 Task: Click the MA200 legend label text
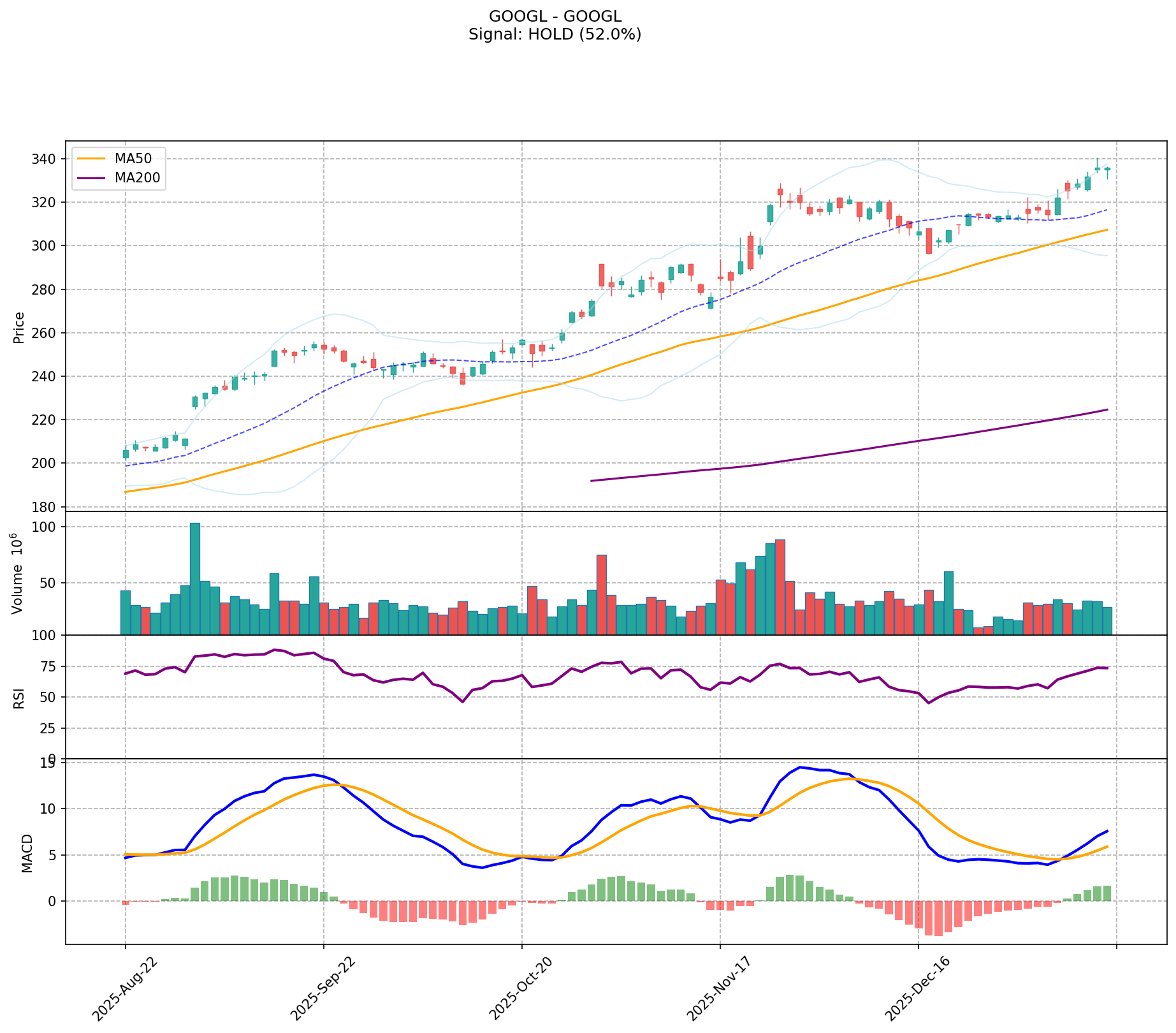[x=137, y=178]
